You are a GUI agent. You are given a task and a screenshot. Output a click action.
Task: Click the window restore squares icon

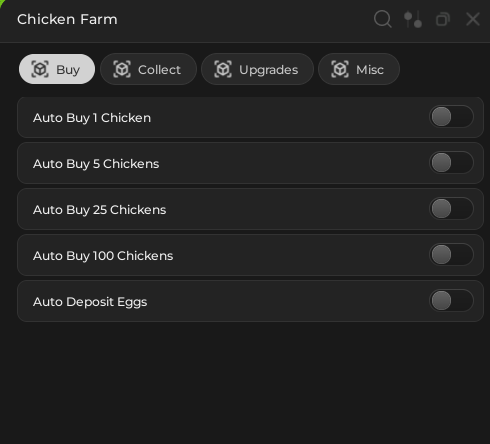pyautogui.click(x=443, y=19)
